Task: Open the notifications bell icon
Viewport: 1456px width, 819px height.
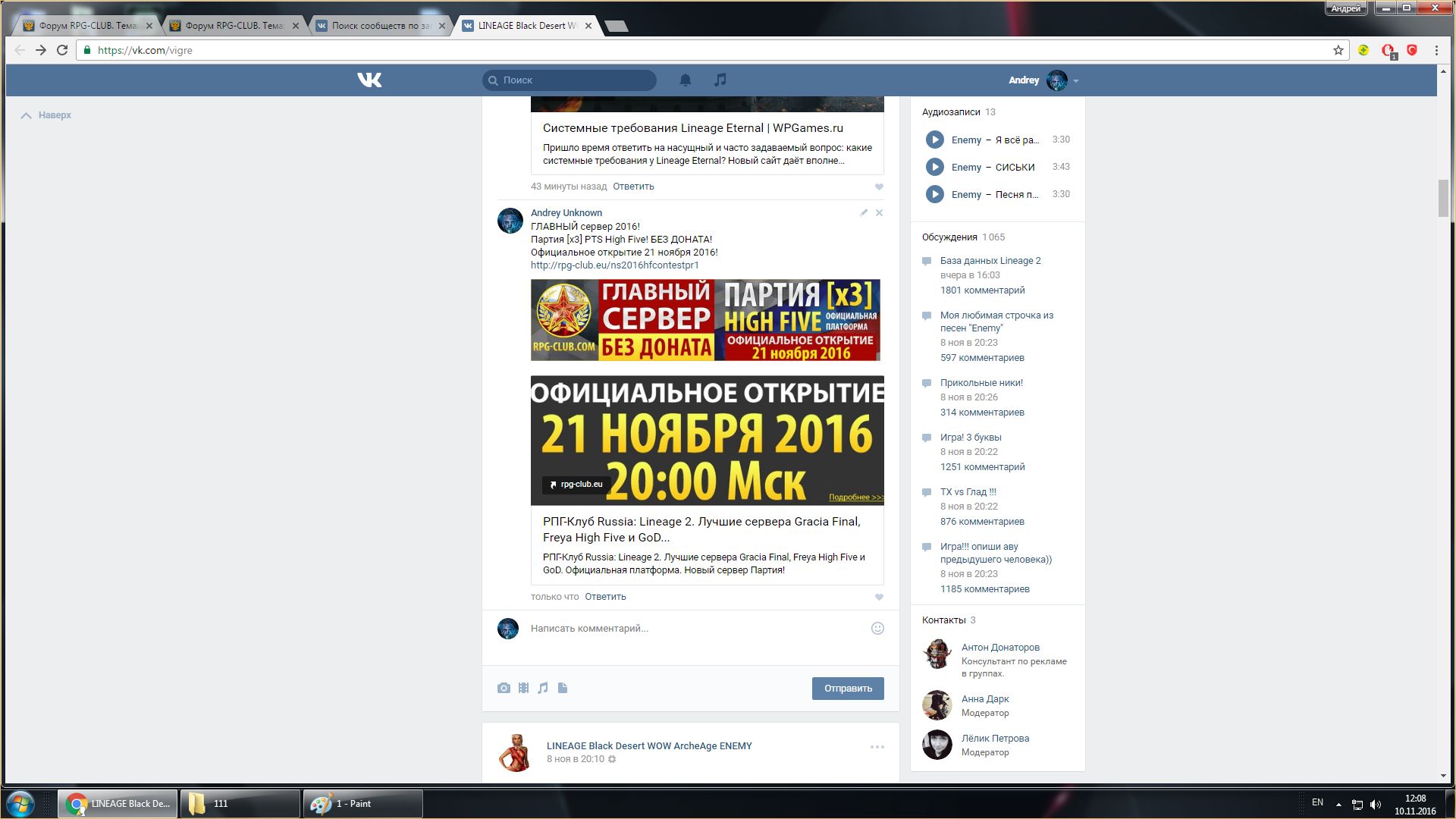Action: point(685,80)
